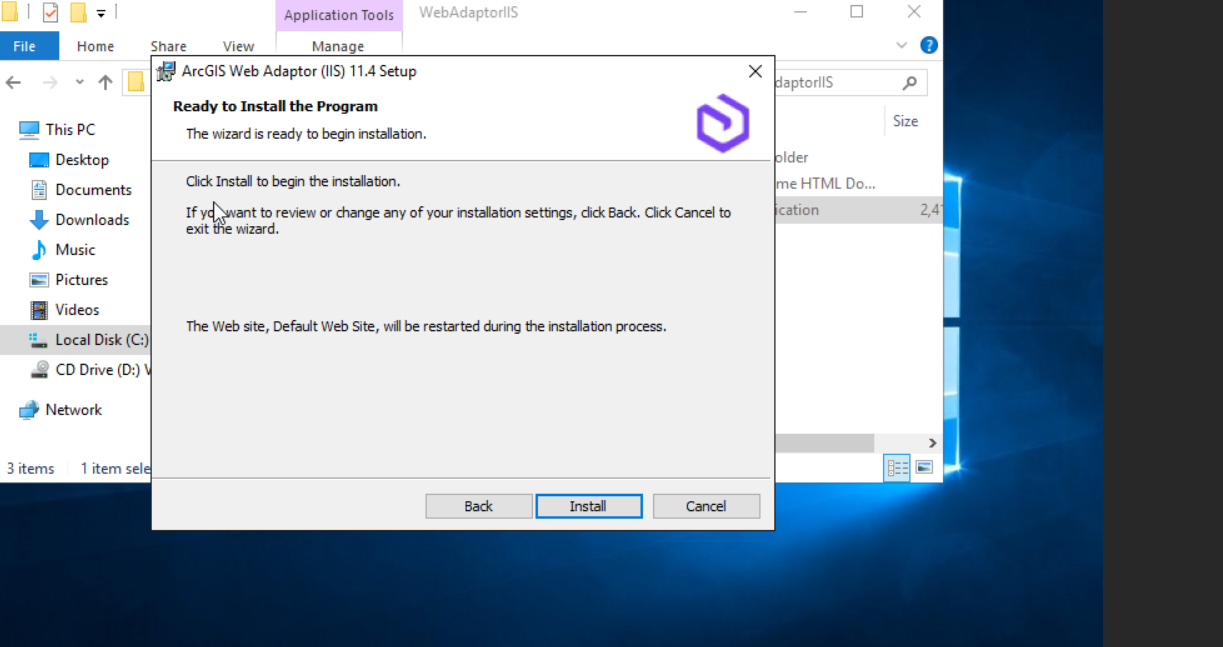Viewport: 1223px width, 647px height.
Task: Select Local Disk (C:)
Action: point(90,340)
